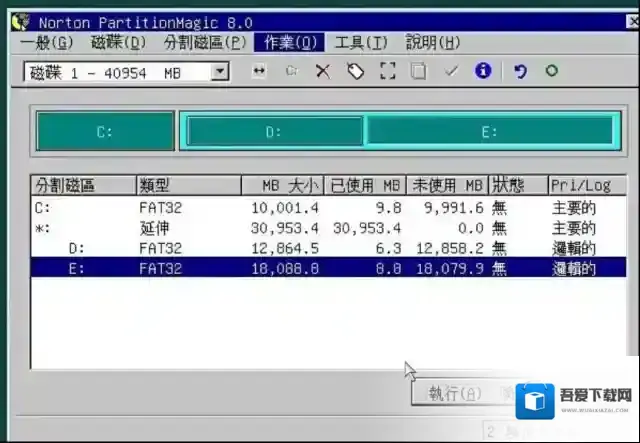Click the 已使用 MB column header

point(365,186)
